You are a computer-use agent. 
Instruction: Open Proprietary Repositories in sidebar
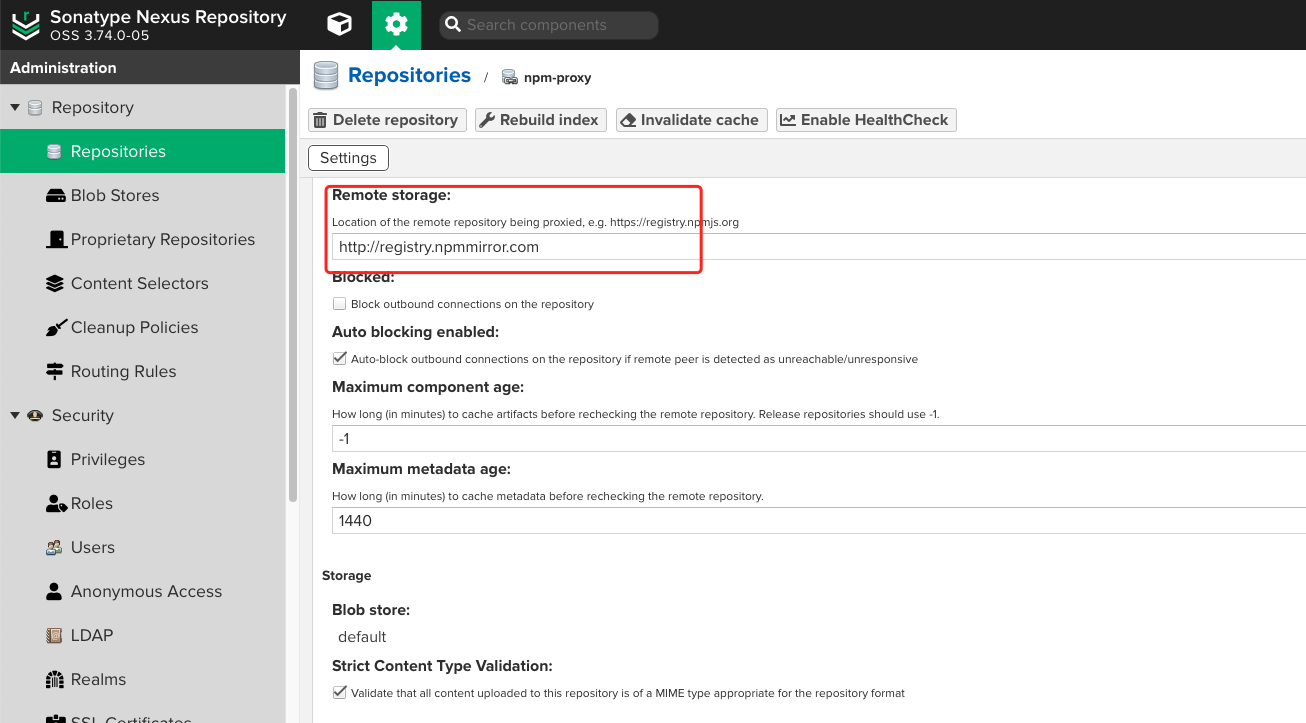pyautogui.click(x=142, y=240)
